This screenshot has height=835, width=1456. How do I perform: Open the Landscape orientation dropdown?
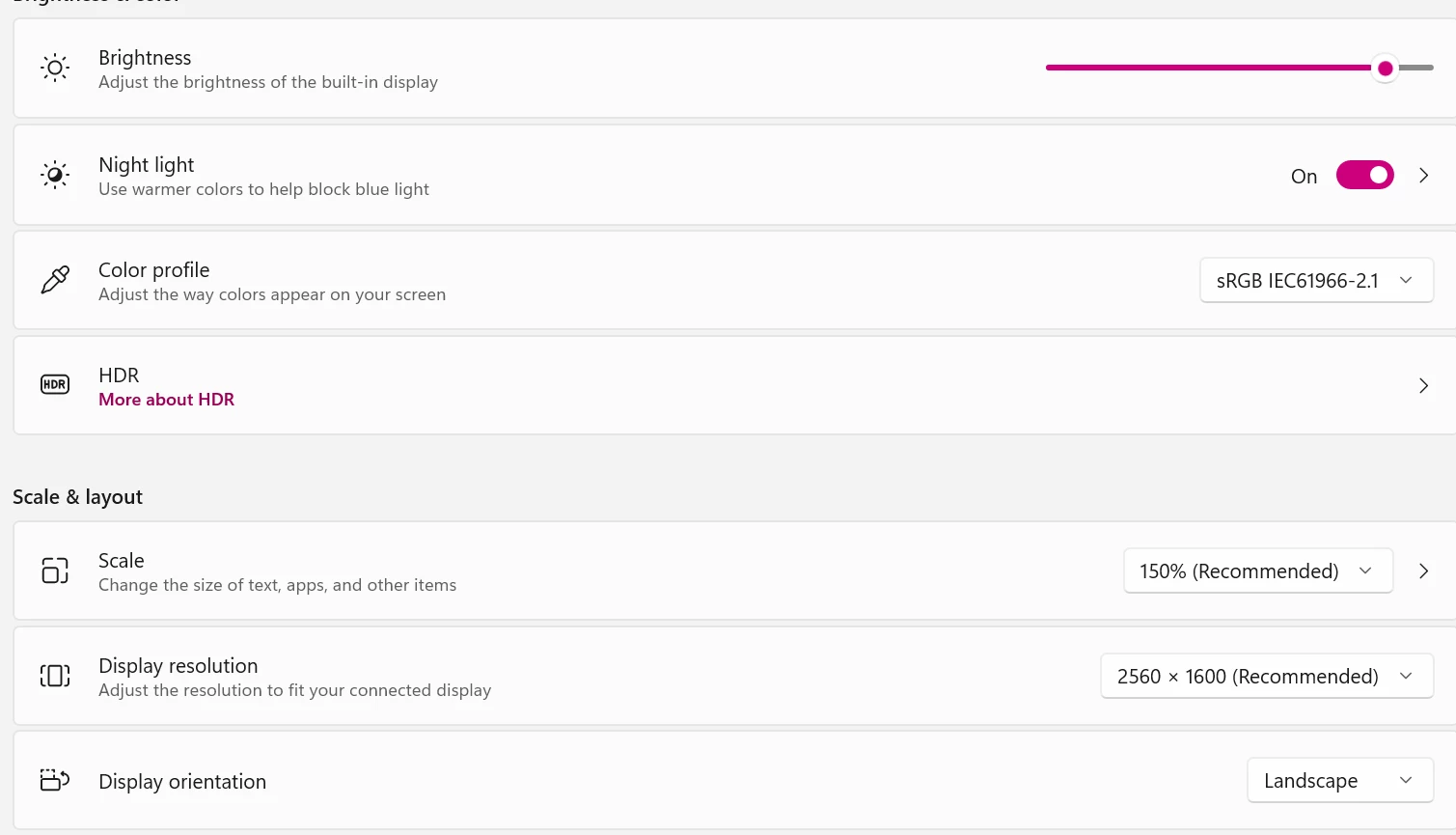(1339, 780)
